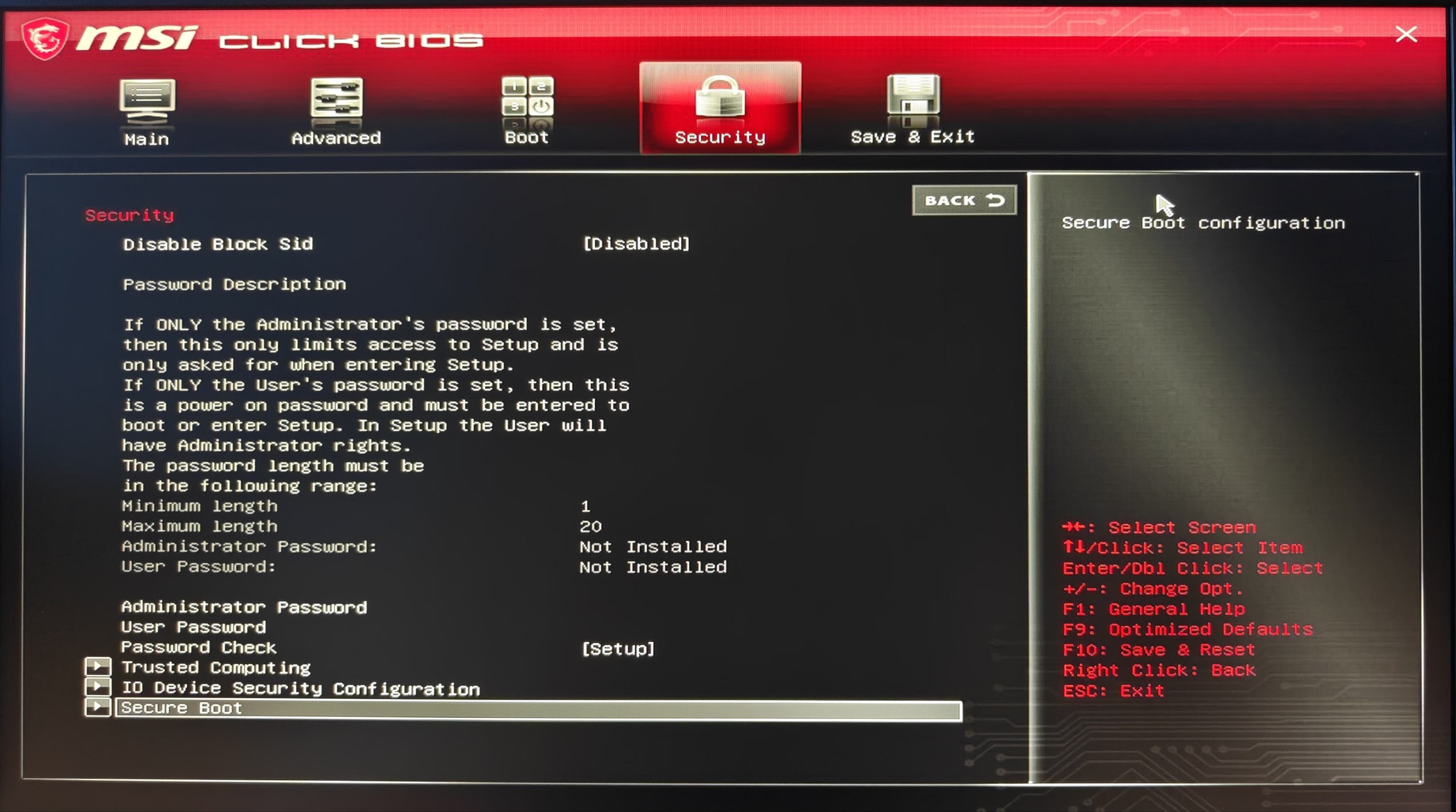Open IO Device Security Configuration

pyautogui.click(x=300, y=689)
